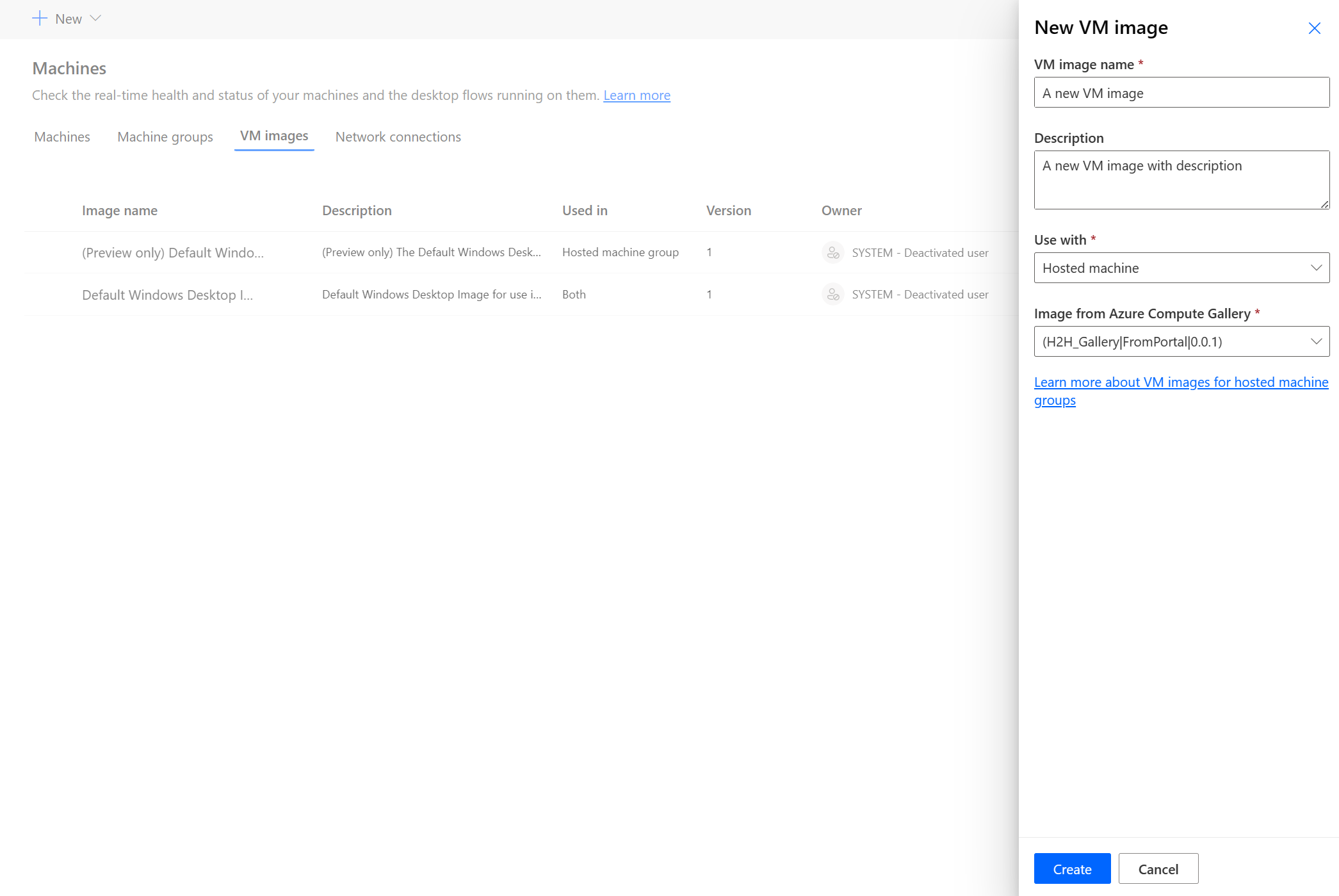Click the Create button
Viewport: 1339px width, 896px height.
click(x=1071, y=869)
